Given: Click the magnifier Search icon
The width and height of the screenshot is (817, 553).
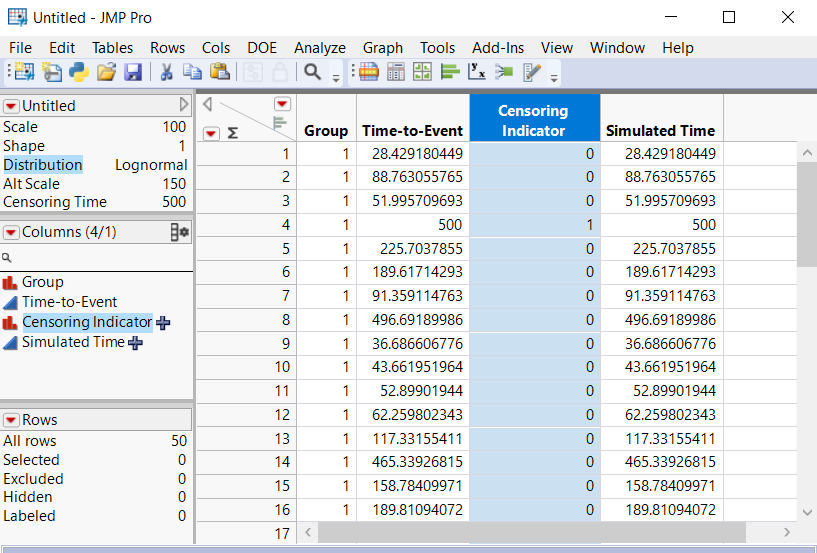Looking at the screenshot, I should tap(312, 71).
